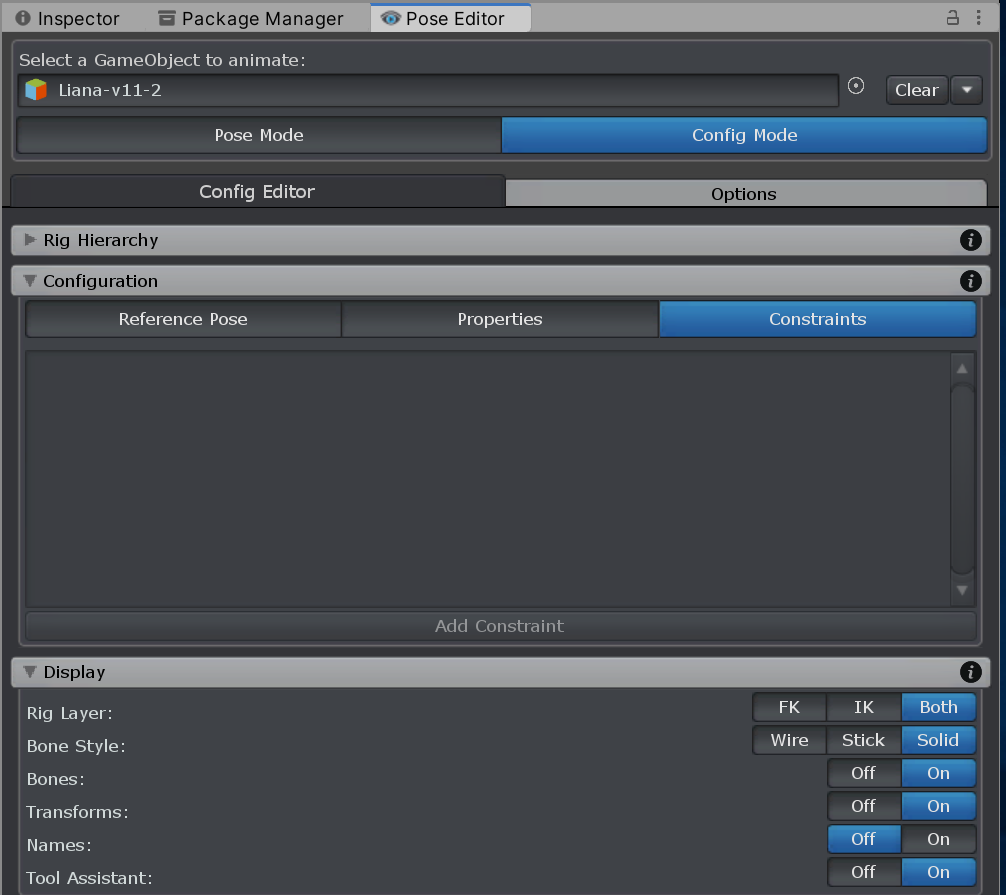The width and height of the screenshot is (1006, 895).
Task: Click the constraints list vertical scrollbar
Action: coord(962,478)
